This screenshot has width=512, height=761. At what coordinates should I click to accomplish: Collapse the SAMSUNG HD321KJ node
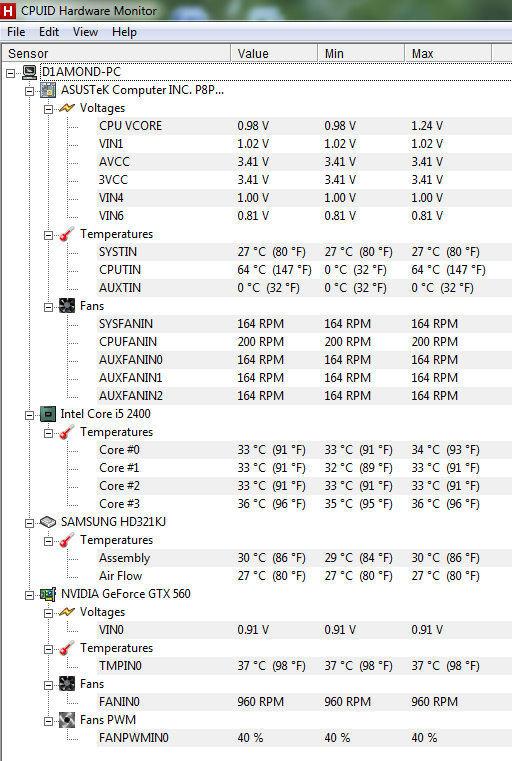click(x=30, y=523)
